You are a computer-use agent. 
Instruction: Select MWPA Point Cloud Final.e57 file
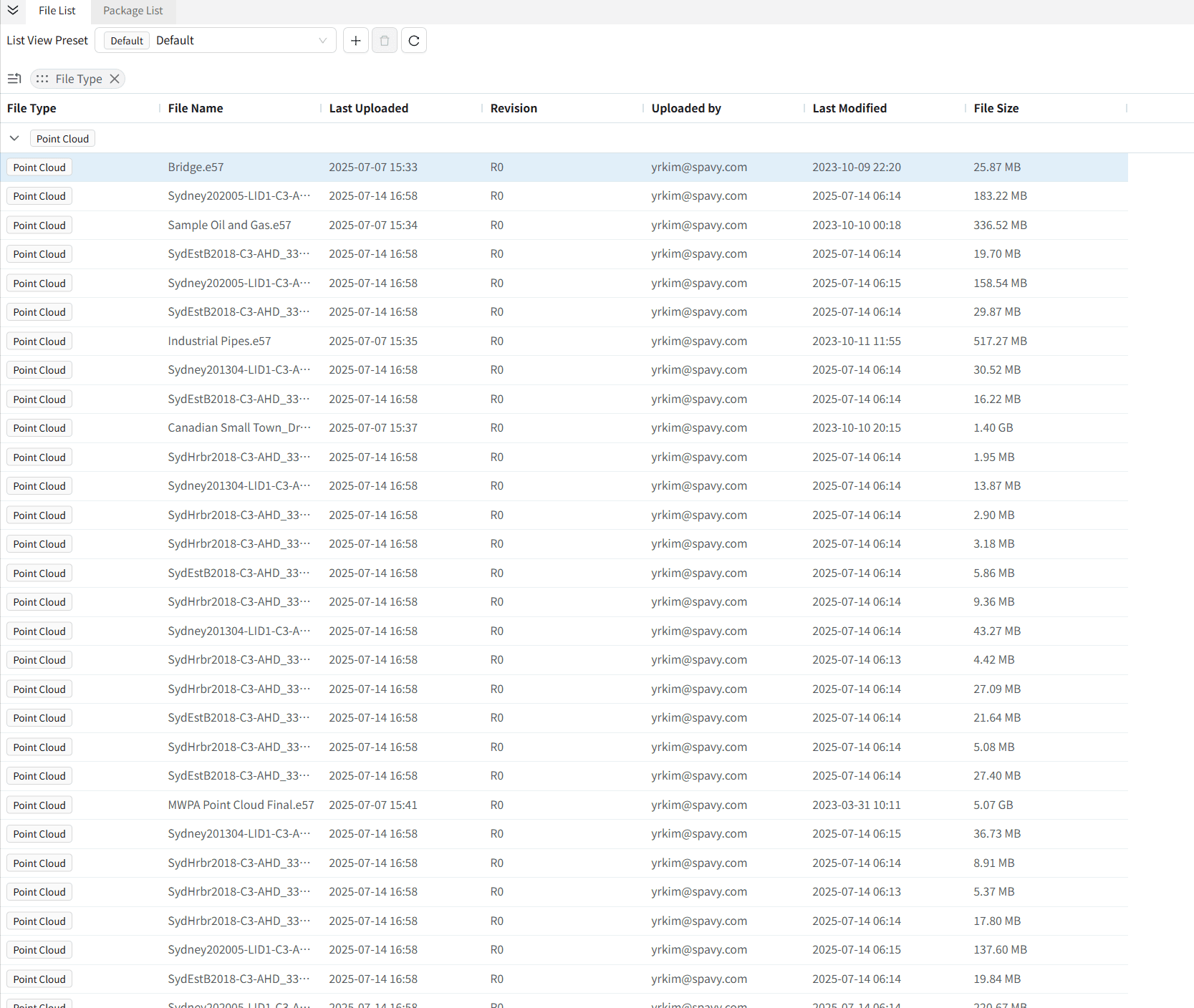pos(241,805)
